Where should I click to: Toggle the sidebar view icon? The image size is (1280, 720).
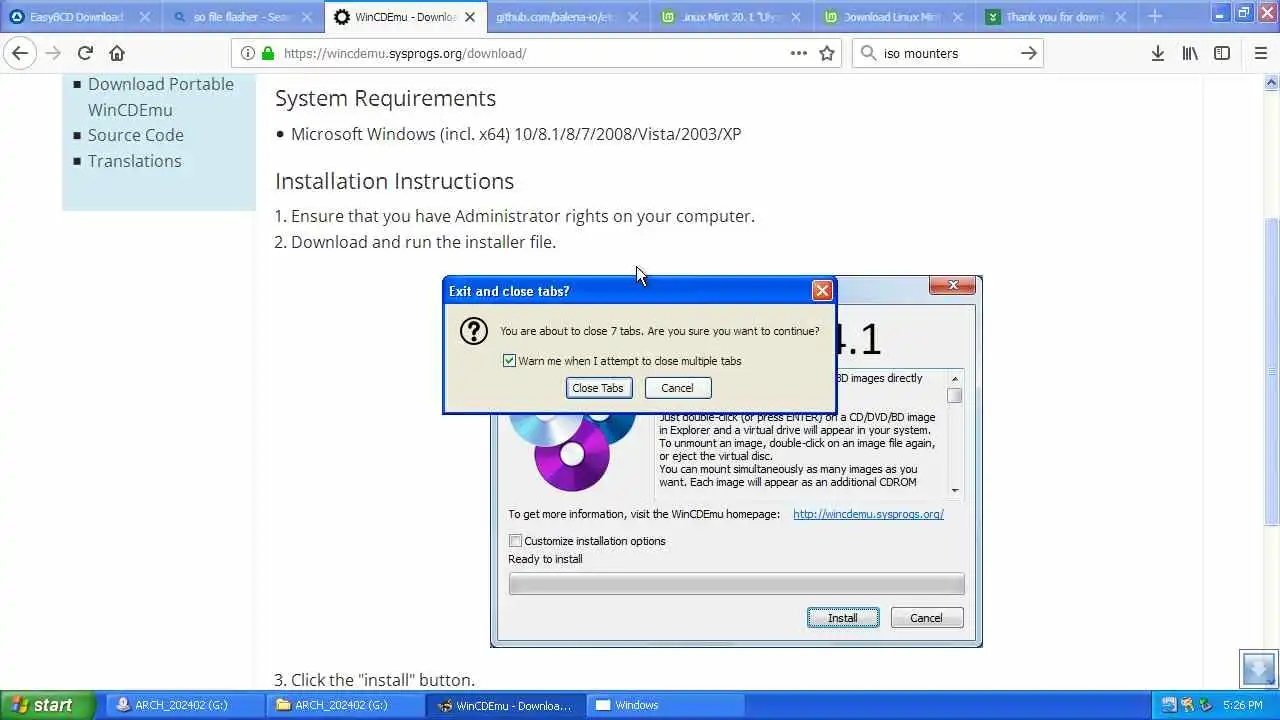[x=1222, y=53]
